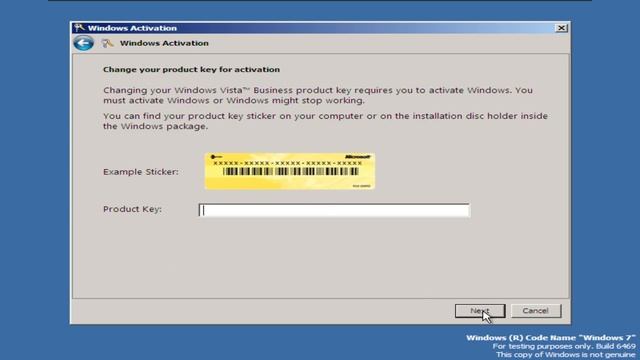Click the Windows (R) Code Name "Windows 7" text
This screenshot has height=360, width=640.
click(x=551, y=338)
